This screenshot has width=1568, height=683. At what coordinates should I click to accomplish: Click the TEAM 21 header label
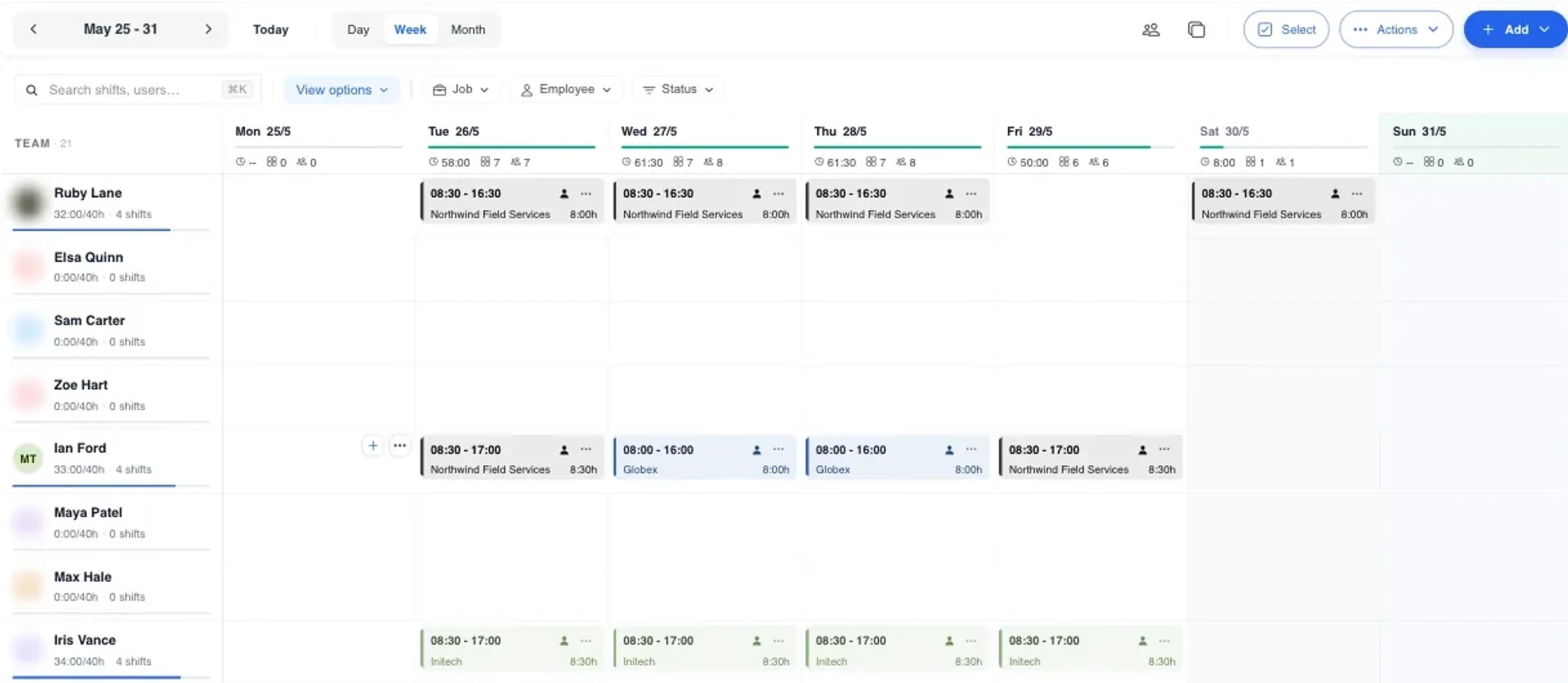pos(43,143)
